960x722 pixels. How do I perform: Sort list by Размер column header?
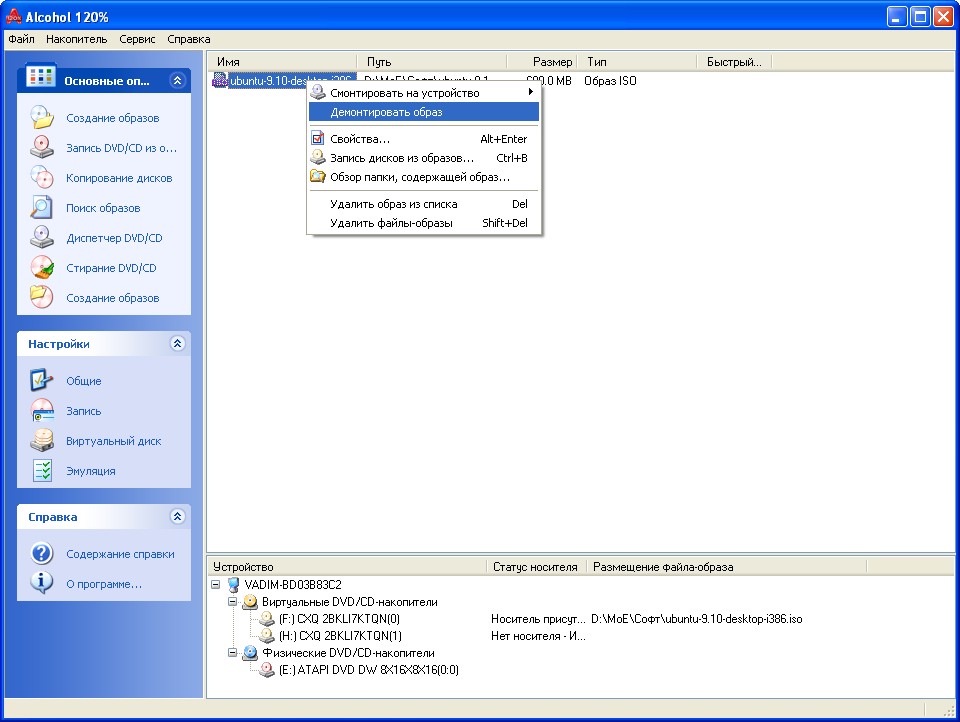click(542, 62)
